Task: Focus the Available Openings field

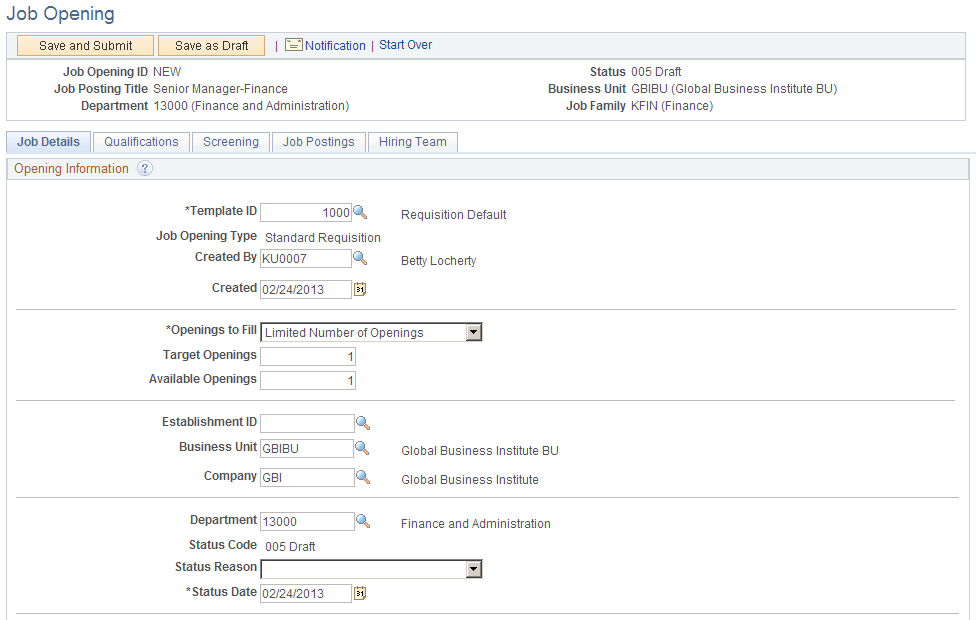Action: point(307,380)
